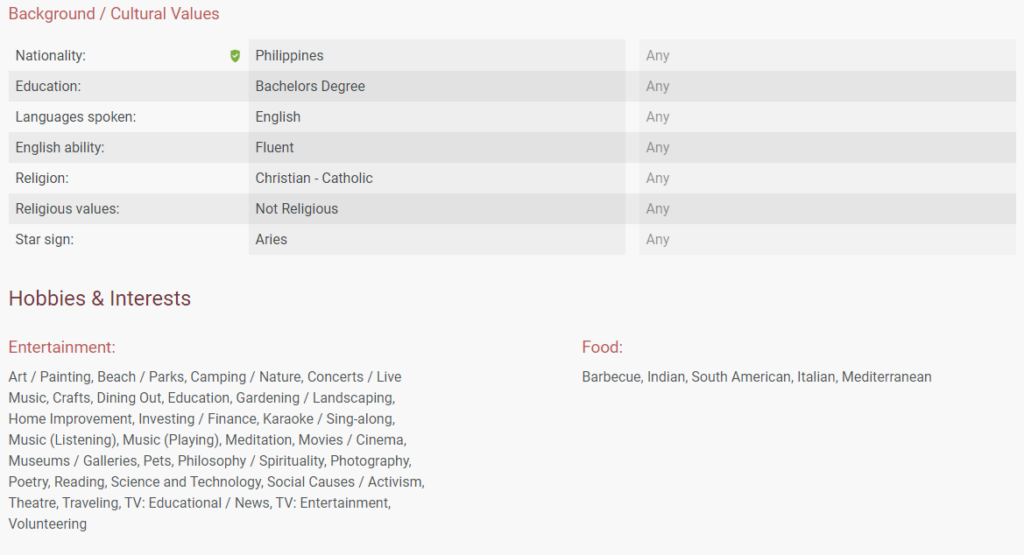
Task: Select the Philippines nationality value
Action: coord(289,56)
